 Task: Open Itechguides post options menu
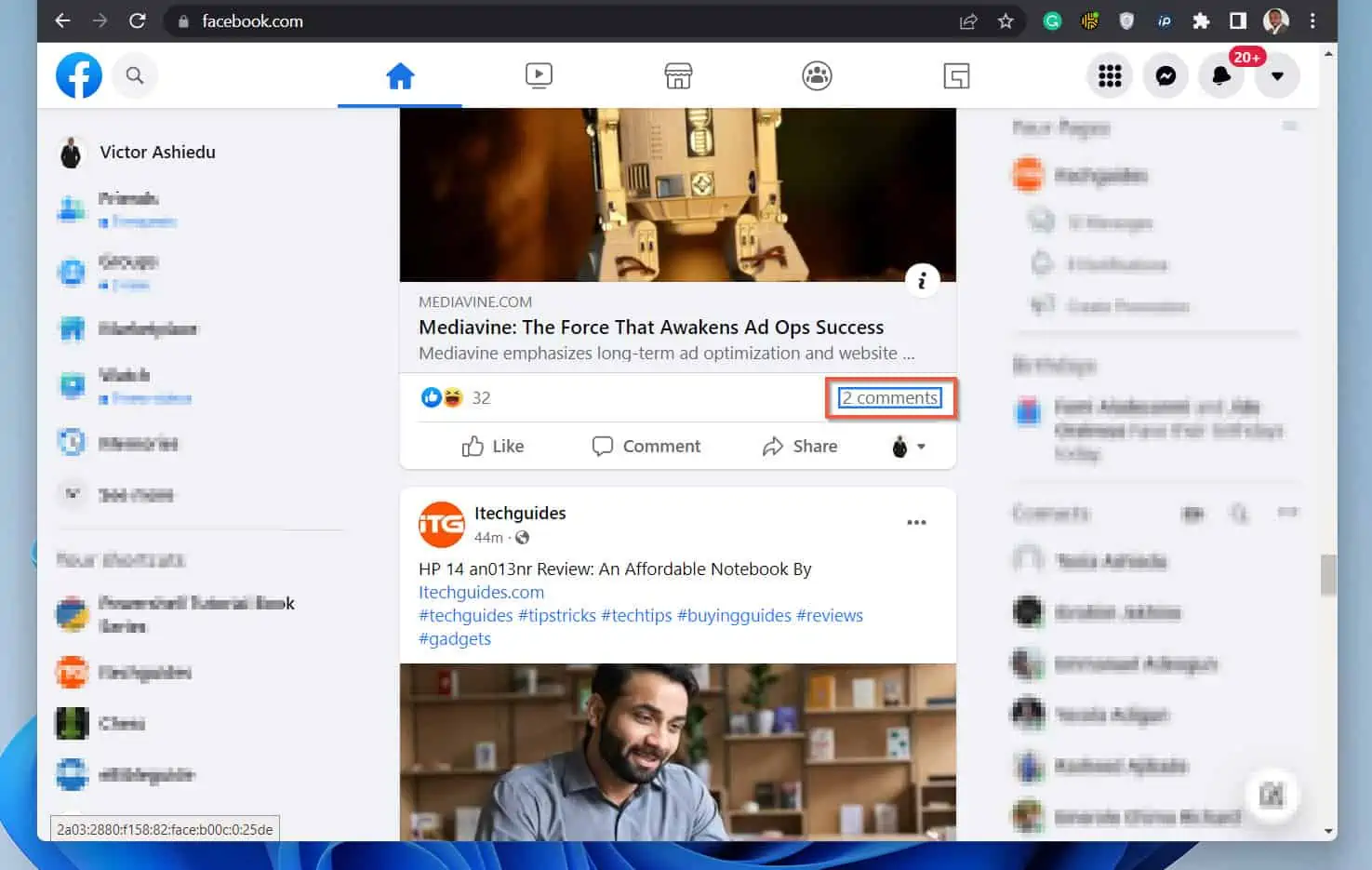click(916, 523)
